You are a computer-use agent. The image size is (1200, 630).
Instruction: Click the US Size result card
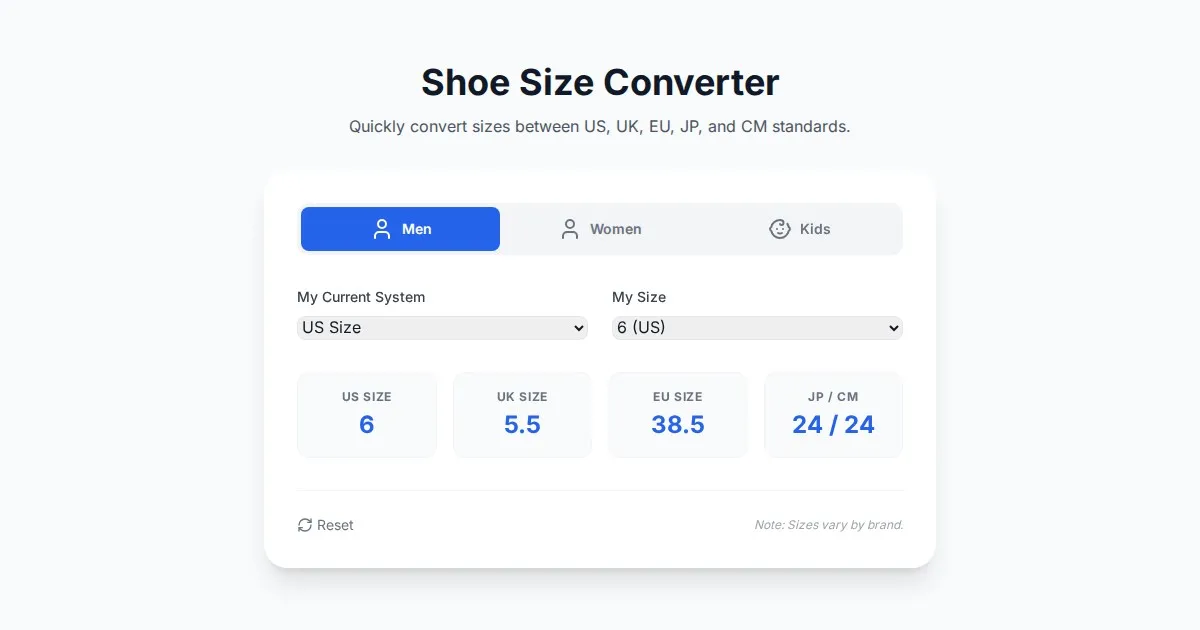[367, 415]
